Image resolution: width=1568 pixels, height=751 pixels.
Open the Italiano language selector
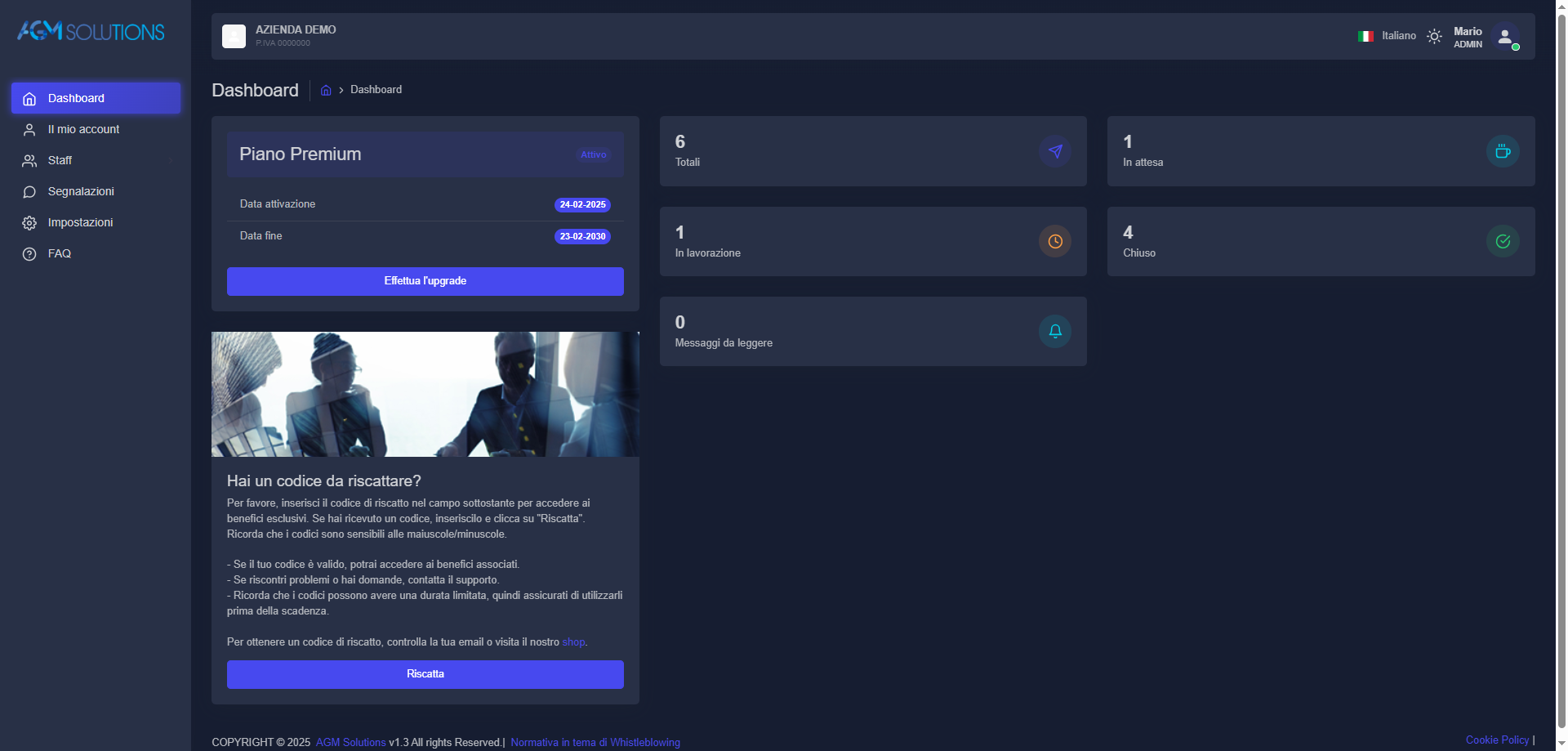point(1387,36)
